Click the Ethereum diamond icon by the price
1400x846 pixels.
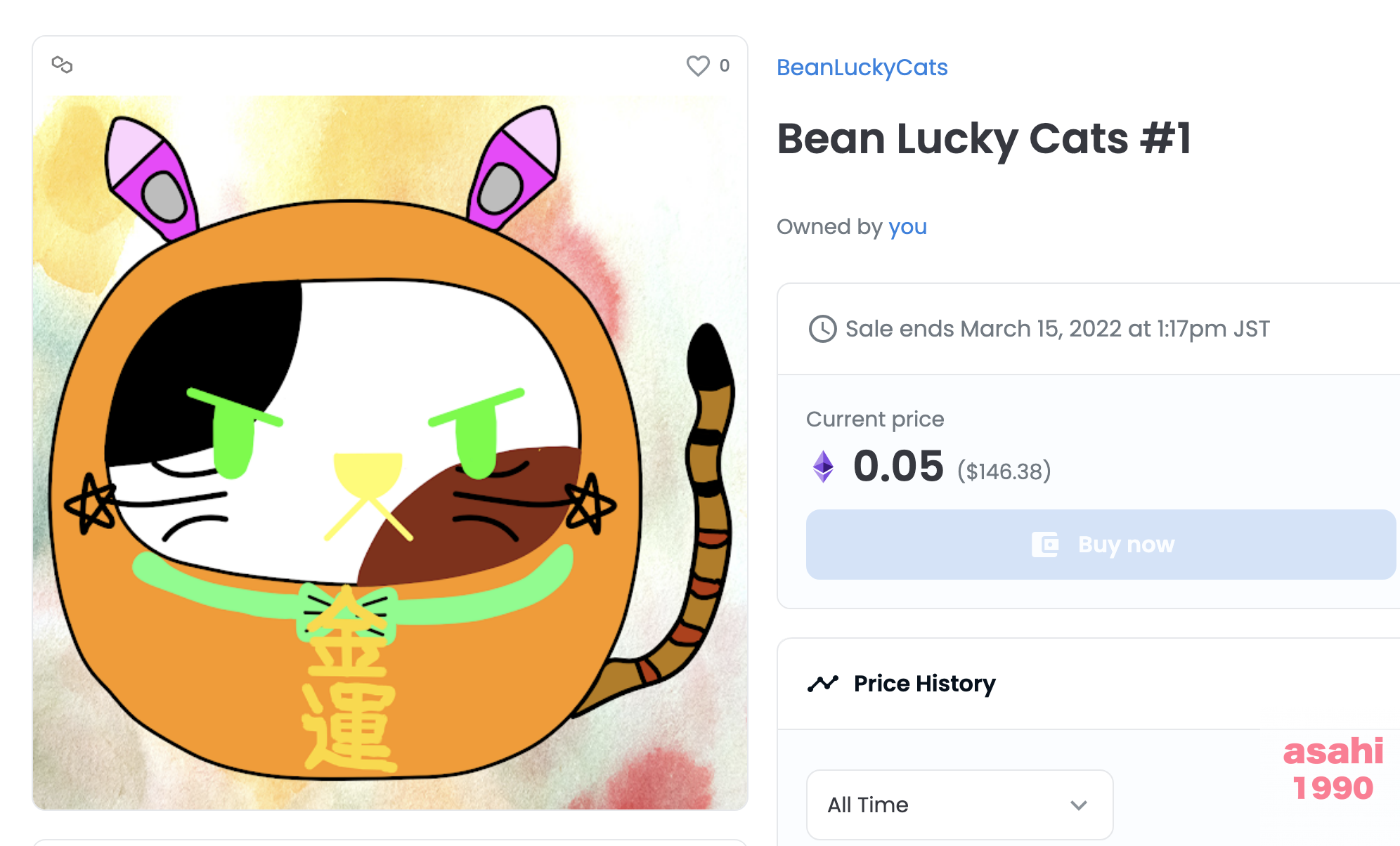[x=823, y=466]
